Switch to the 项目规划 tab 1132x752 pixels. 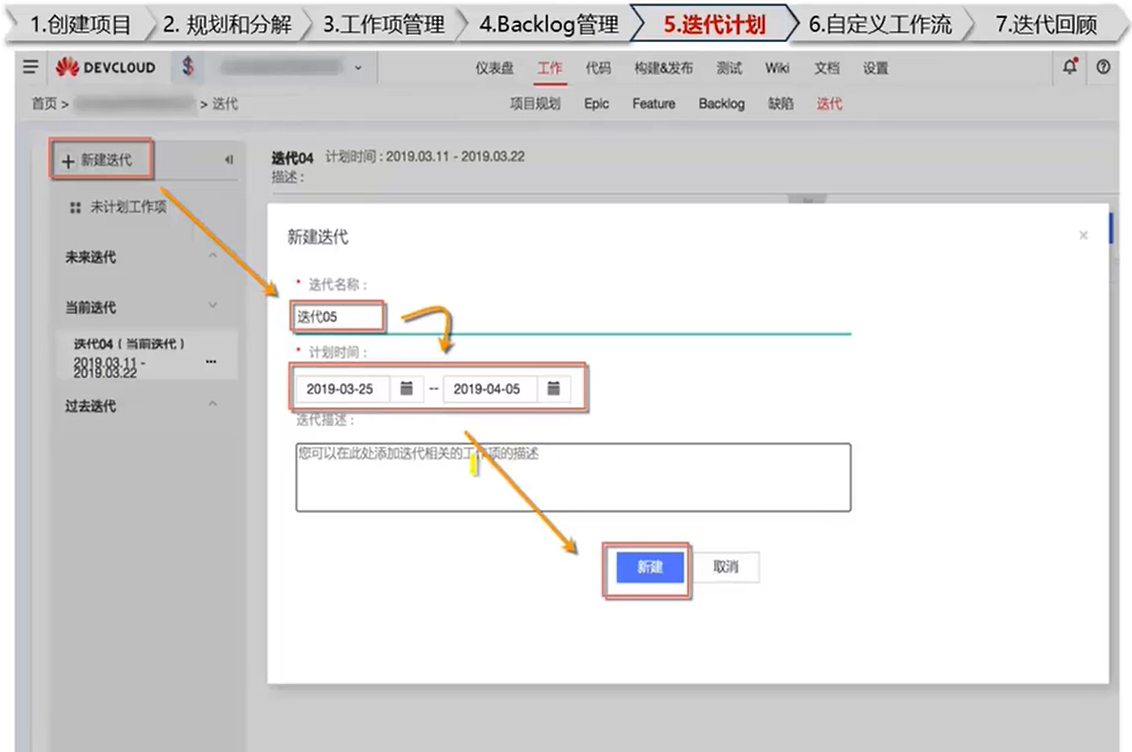[x=535, y=103]
